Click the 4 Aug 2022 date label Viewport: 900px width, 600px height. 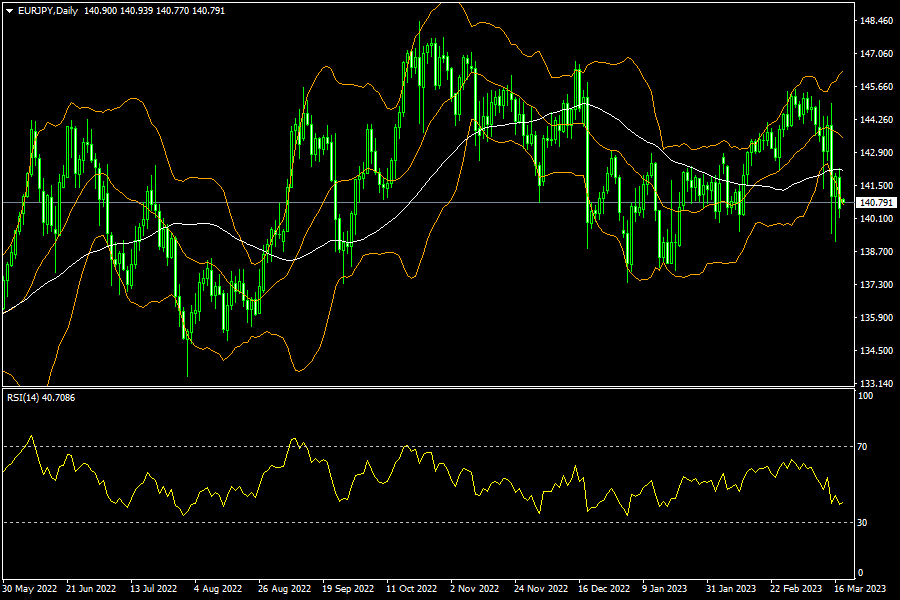click(x=218, y=589)
